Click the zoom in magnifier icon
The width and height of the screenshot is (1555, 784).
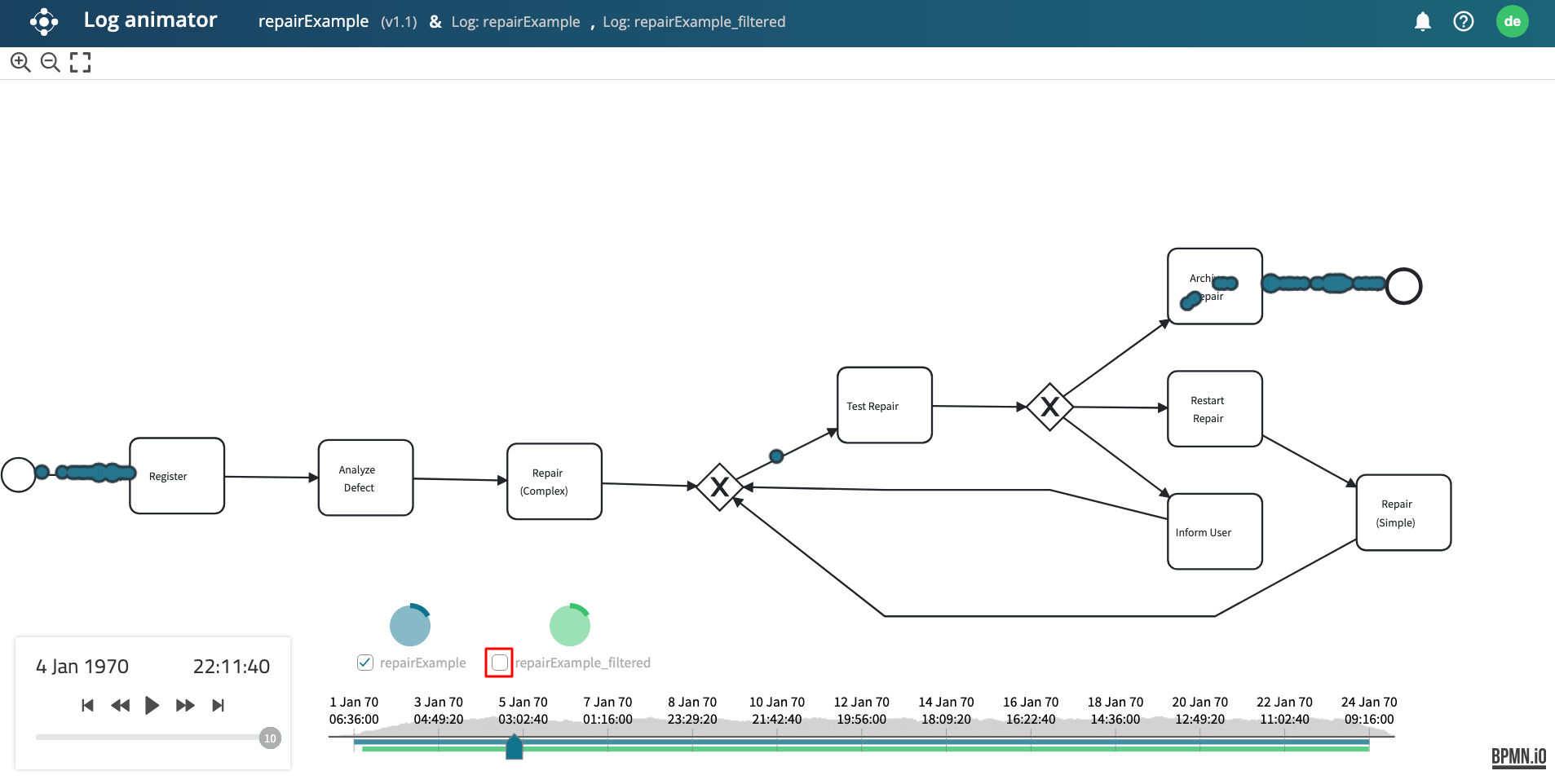click(x=20, y=63)
